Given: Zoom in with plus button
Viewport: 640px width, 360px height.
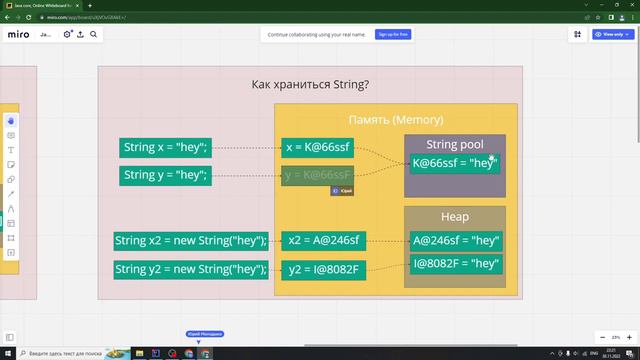Looking at the screenshot, I should [x=629, y=337].
